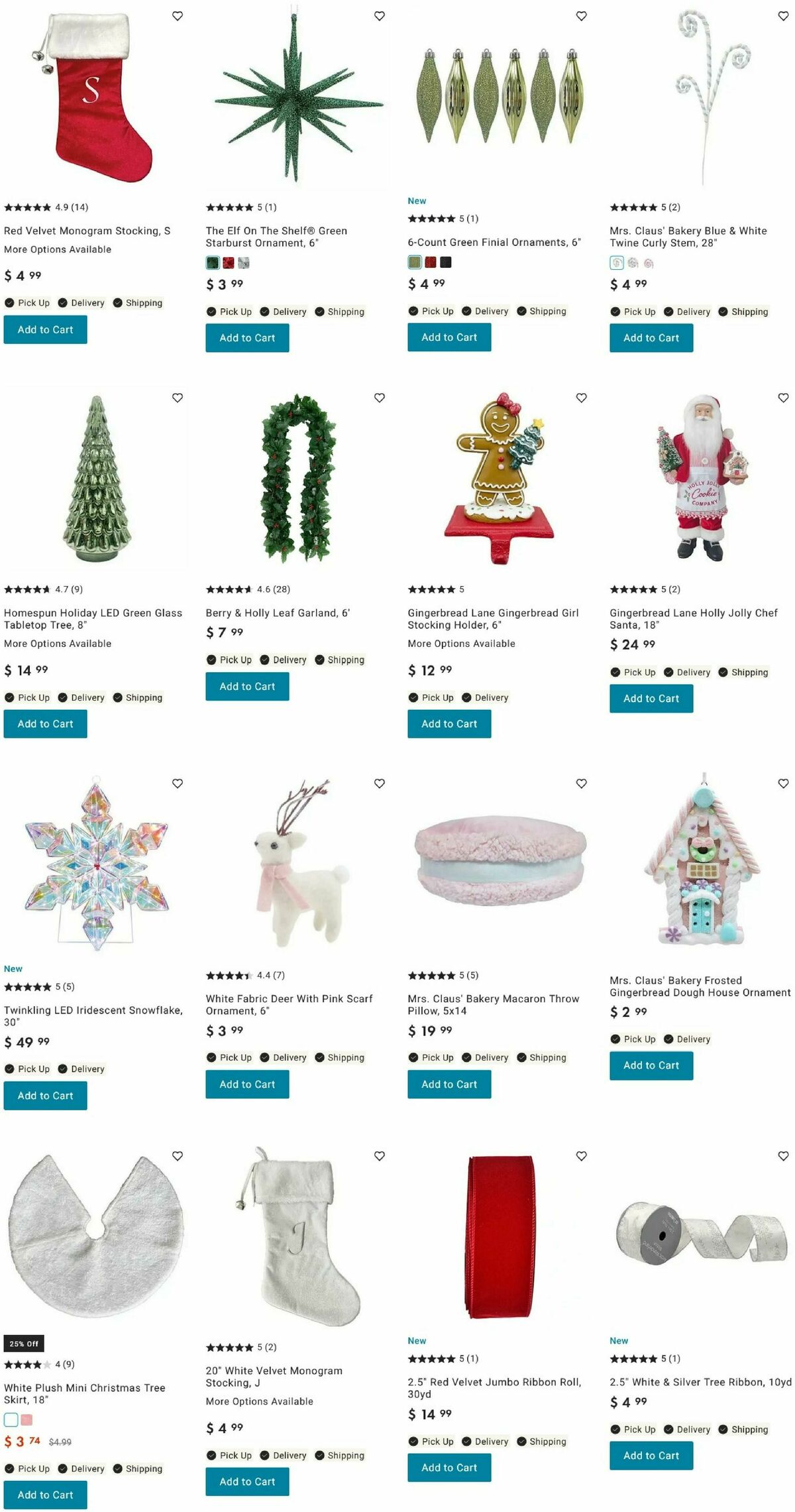
Task: Add Gingerbread Dough House Ornament to cart
Action: 651,1065
